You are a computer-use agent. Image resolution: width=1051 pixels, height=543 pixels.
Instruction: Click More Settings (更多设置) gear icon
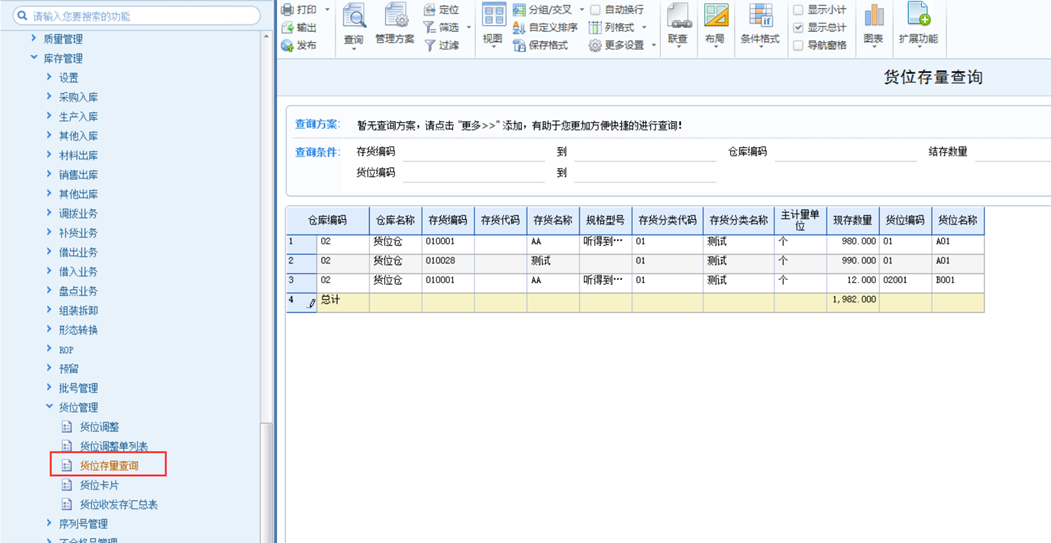(x=595, y=46)
